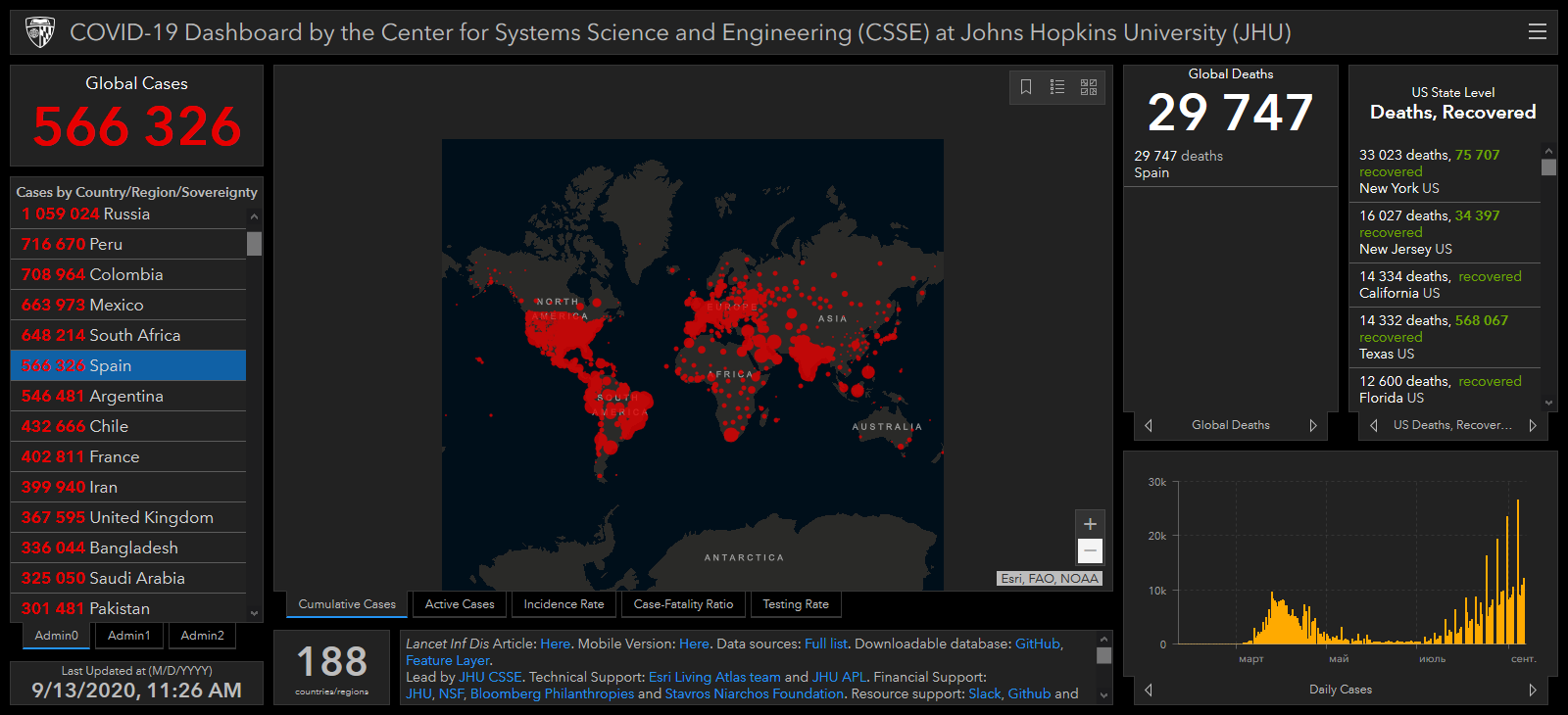
Task: Open the hamburger menu in the header
Action: pyautogui.click(x=1538, y=31)
